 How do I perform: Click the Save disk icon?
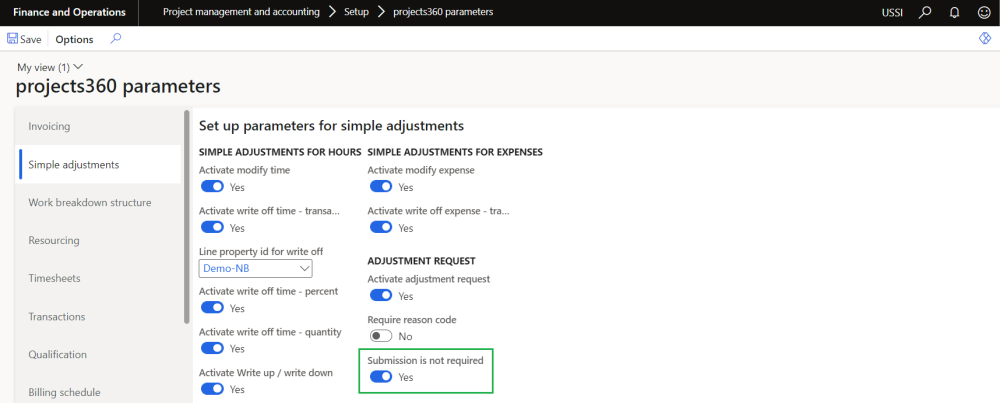pos(13,39)
